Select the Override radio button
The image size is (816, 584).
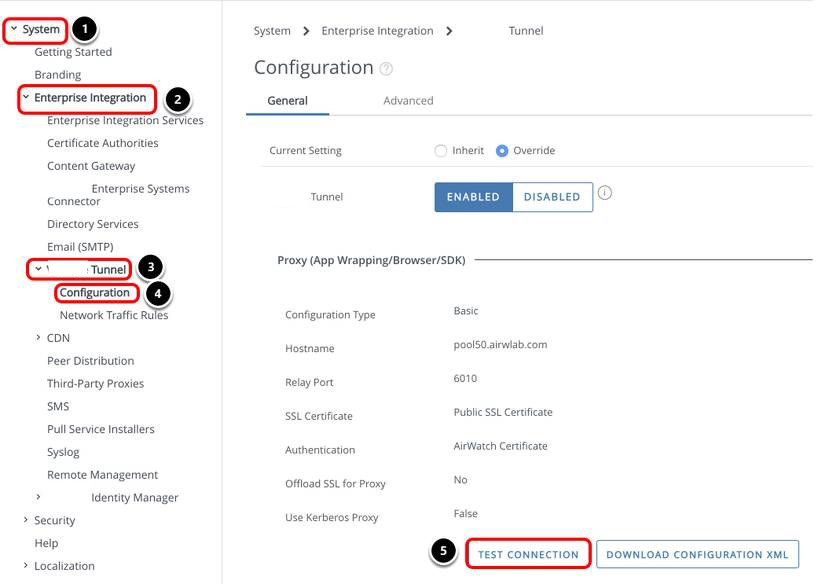coord(502,151)
